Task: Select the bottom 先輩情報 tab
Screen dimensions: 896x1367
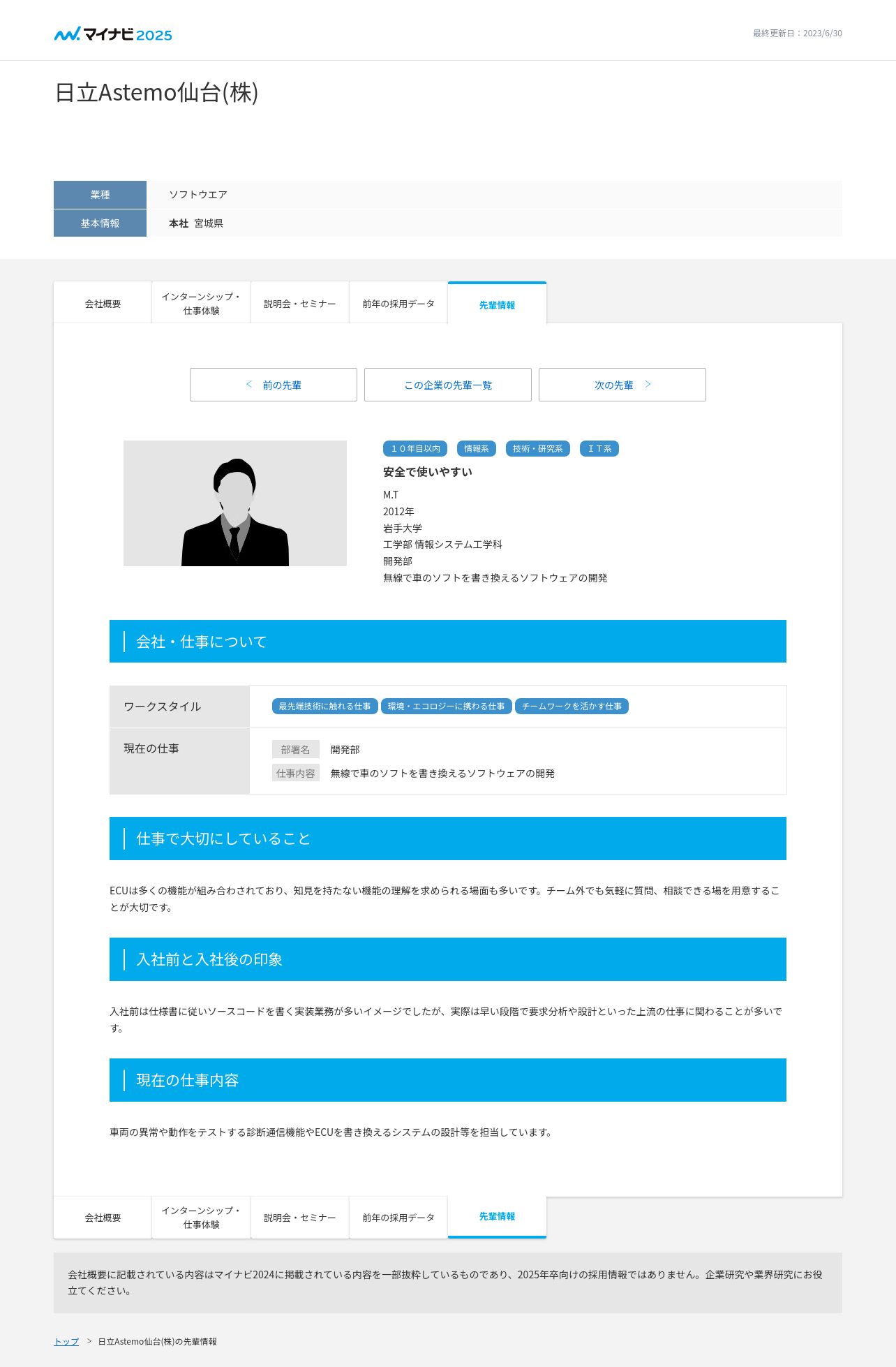Action: coord(497,1217)
